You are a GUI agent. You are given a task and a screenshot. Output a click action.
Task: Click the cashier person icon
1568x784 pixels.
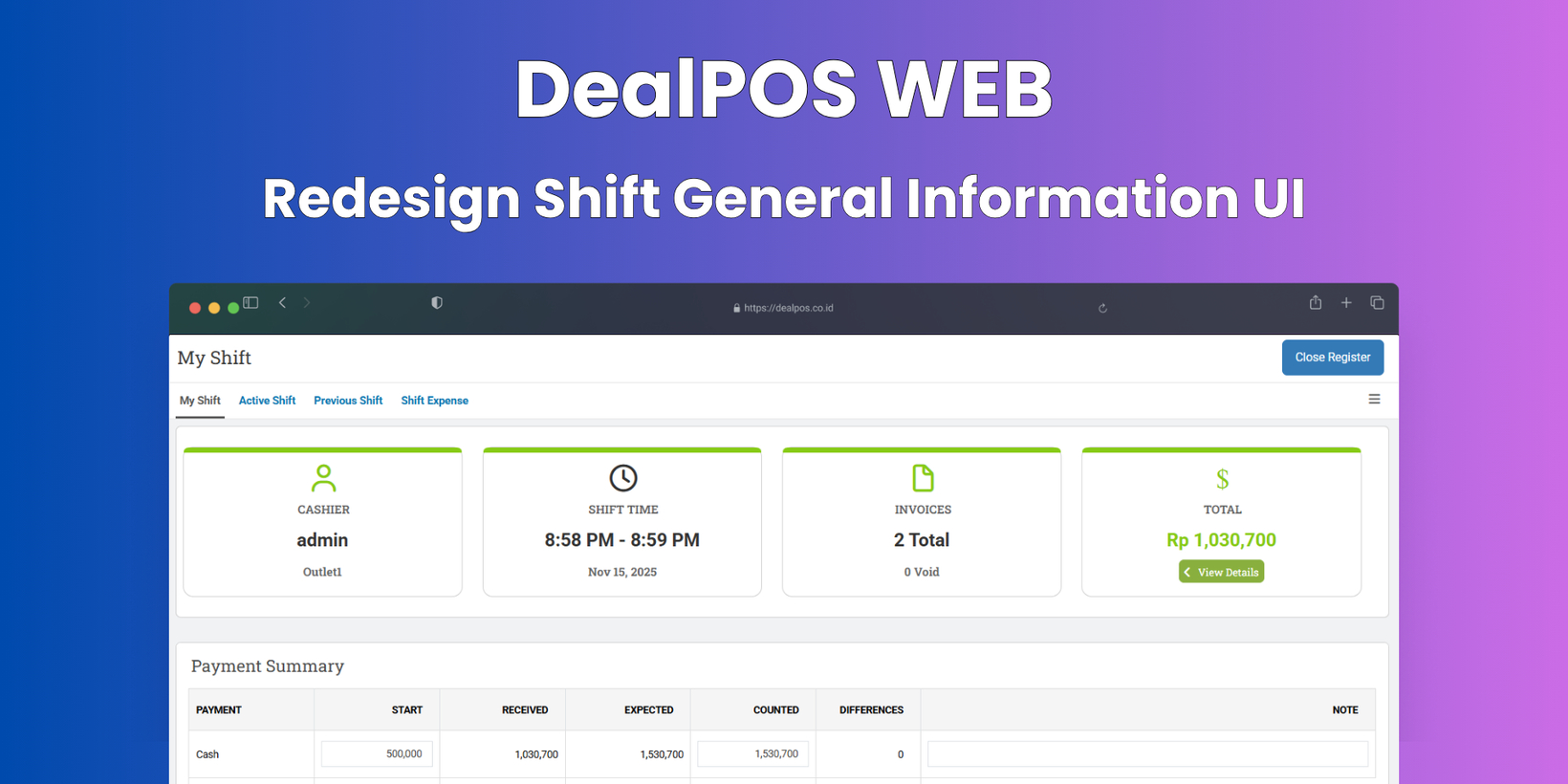click(x=323, y=478)
